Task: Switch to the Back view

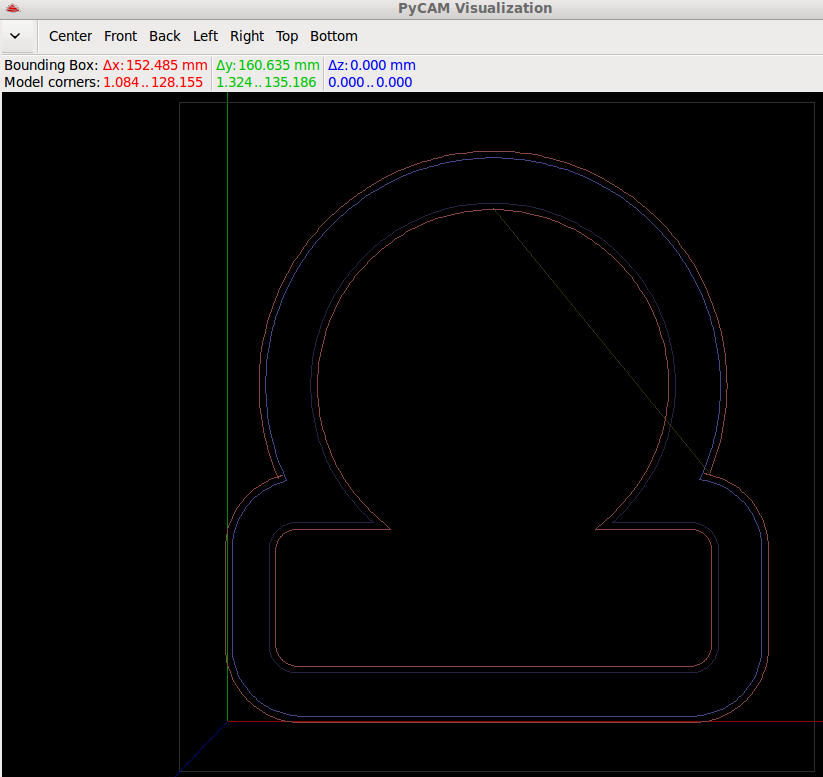Action: click(x=165, y=36)
